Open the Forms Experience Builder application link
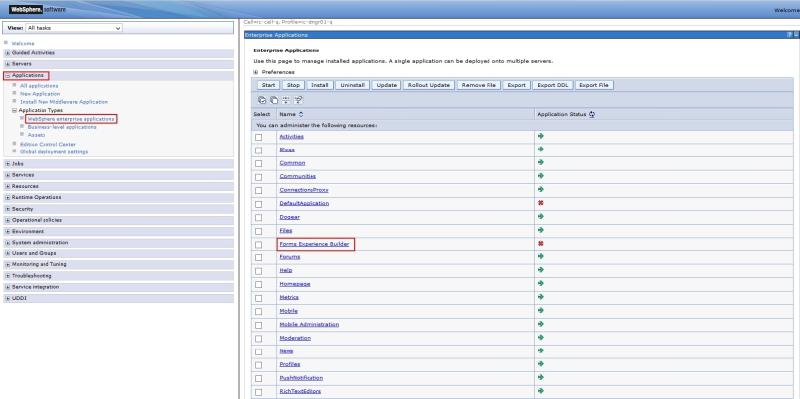The image size is (800, 399). pyautogui.click(x=314, y=244)
